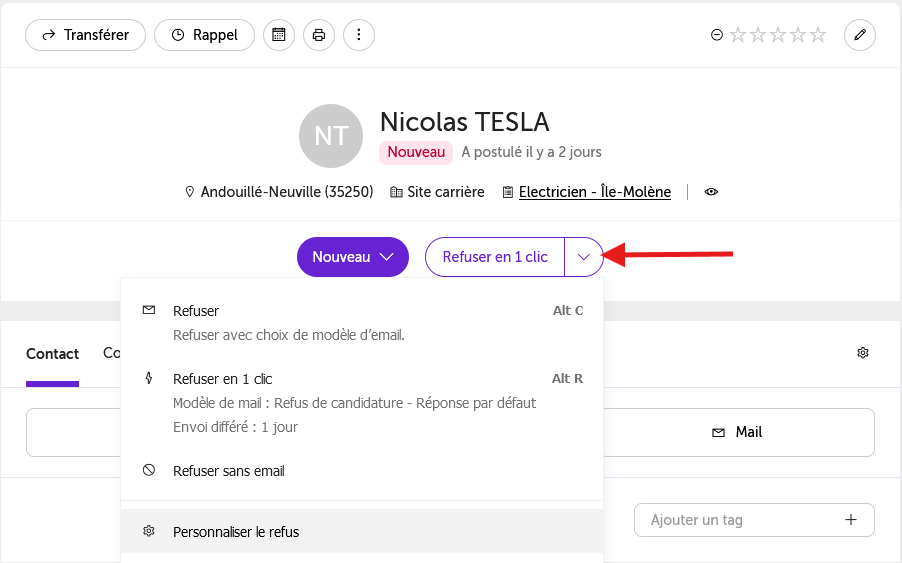
Task: Clear the rating with the minus icon
Action: [x=717, y=35]
